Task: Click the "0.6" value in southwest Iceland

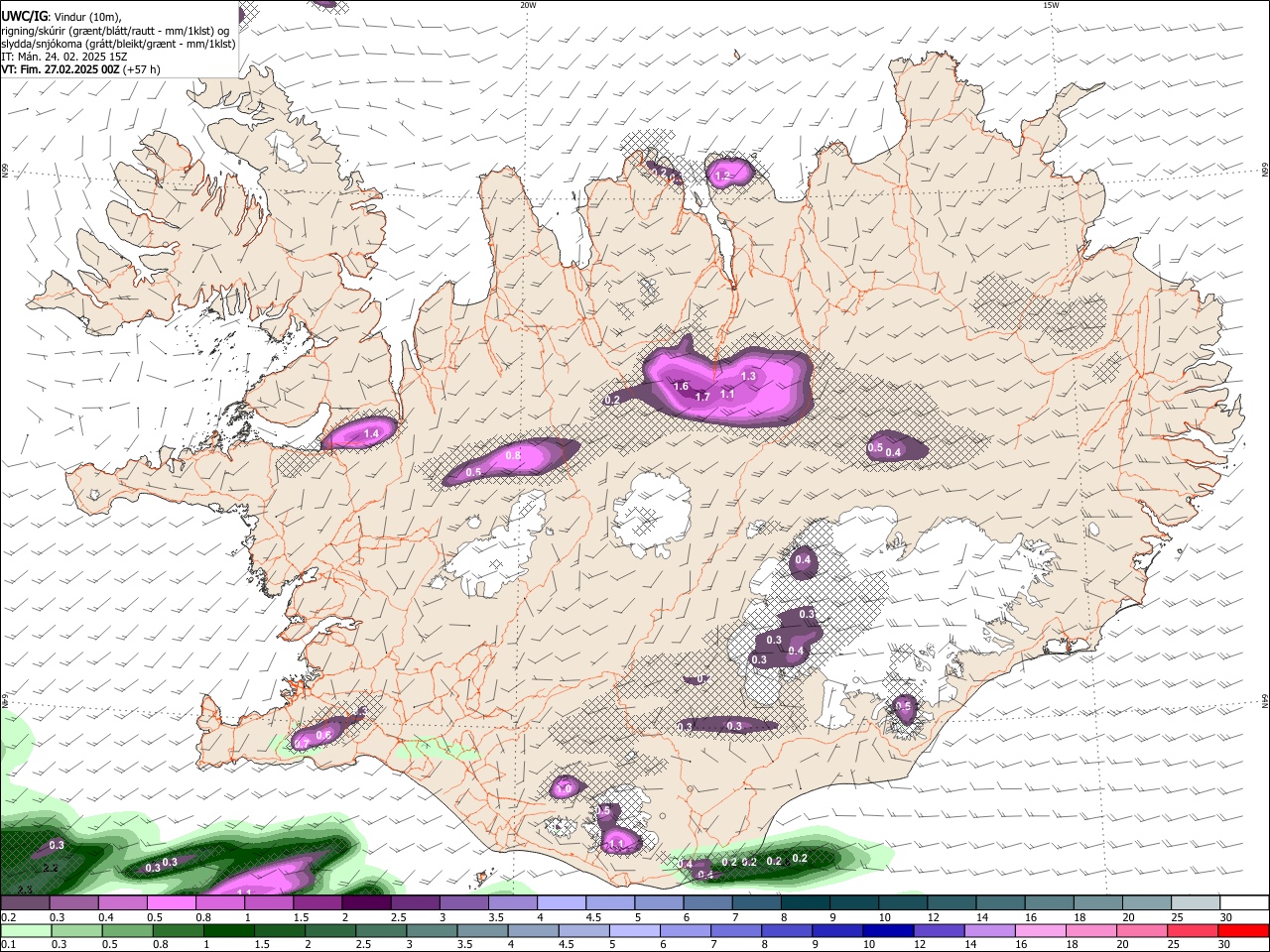Action: 322,734
